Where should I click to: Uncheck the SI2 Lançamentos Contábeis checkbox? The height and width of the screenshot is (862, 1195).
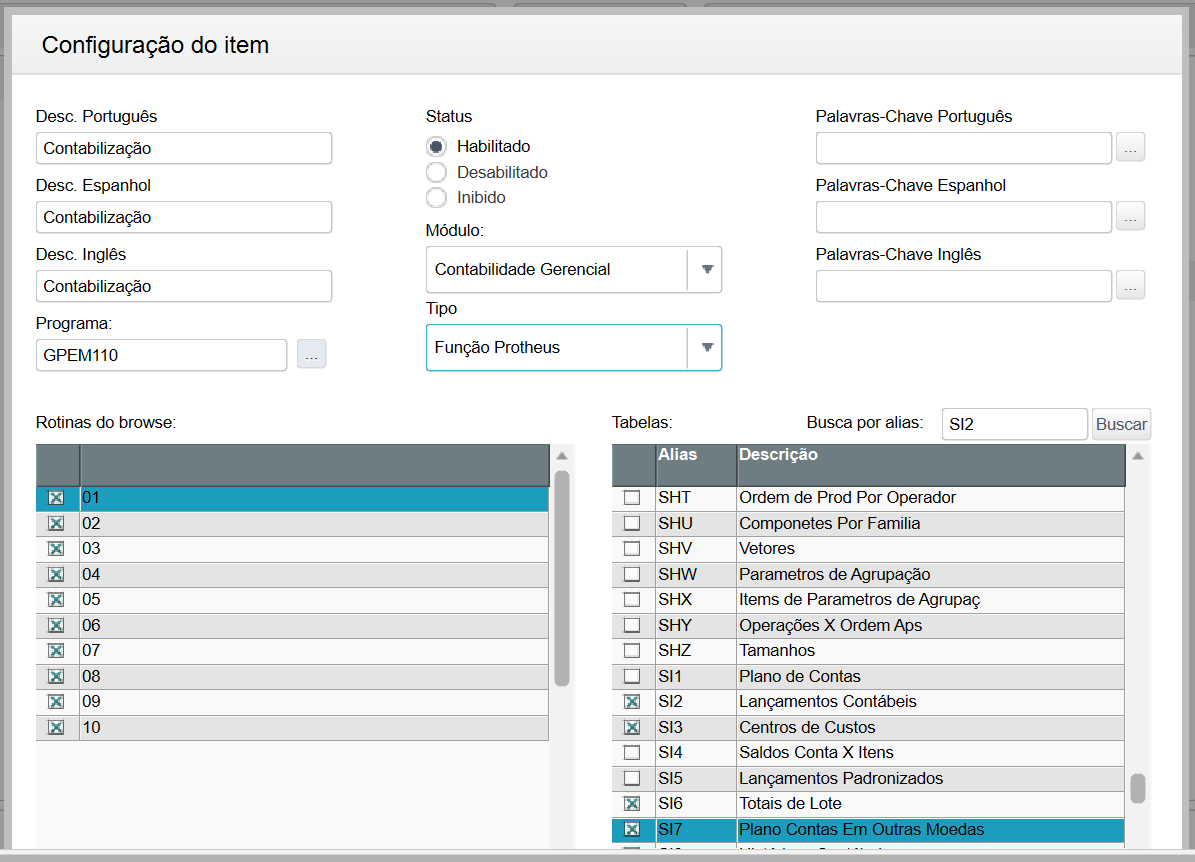coord(632,702)
